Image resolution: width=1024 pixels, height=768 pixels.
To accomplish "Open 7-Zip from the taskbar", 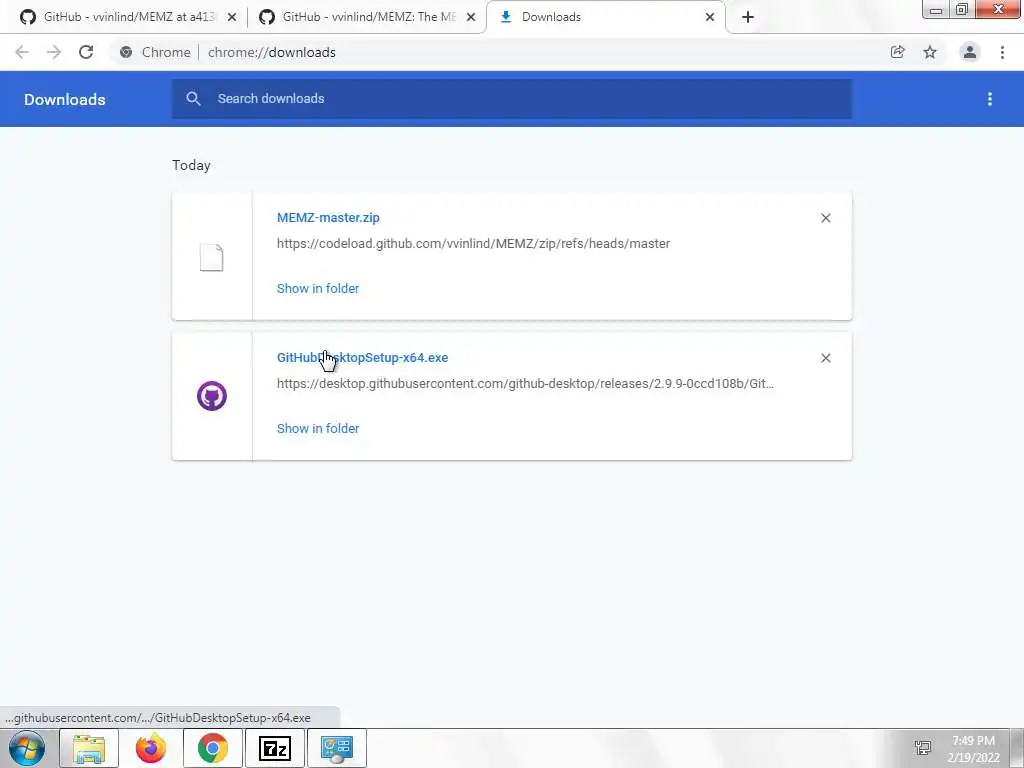I will click(x=275, y=748).
